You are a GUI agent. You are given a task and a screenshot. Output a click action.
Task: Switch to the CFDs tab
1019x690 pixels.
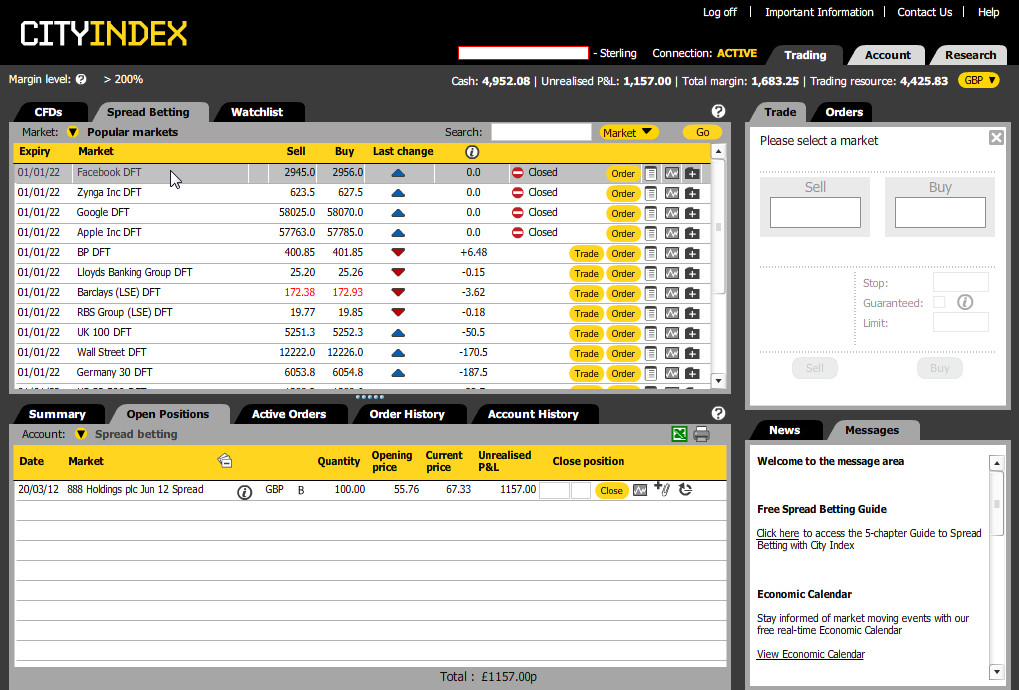pyautogui.click(x=49, y=112)
